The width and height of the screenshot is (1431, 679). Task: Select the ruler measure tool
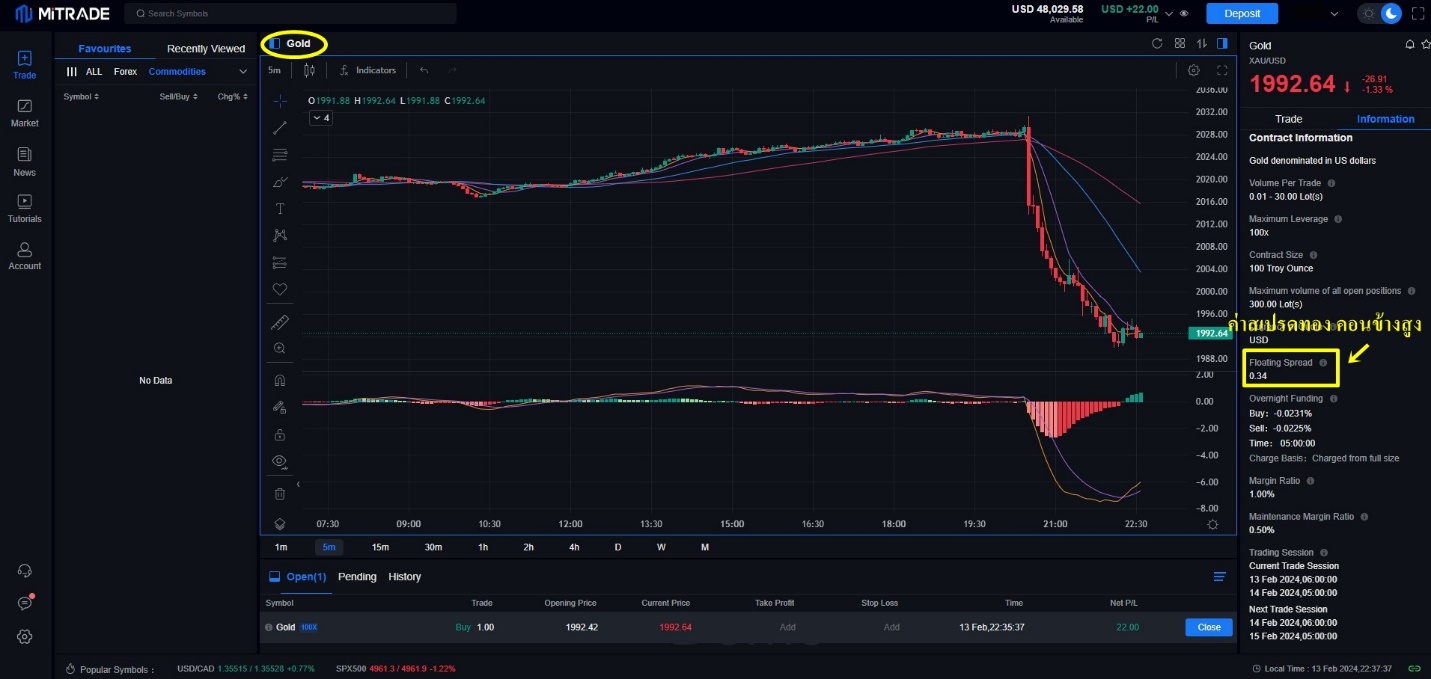pos(280,323)
